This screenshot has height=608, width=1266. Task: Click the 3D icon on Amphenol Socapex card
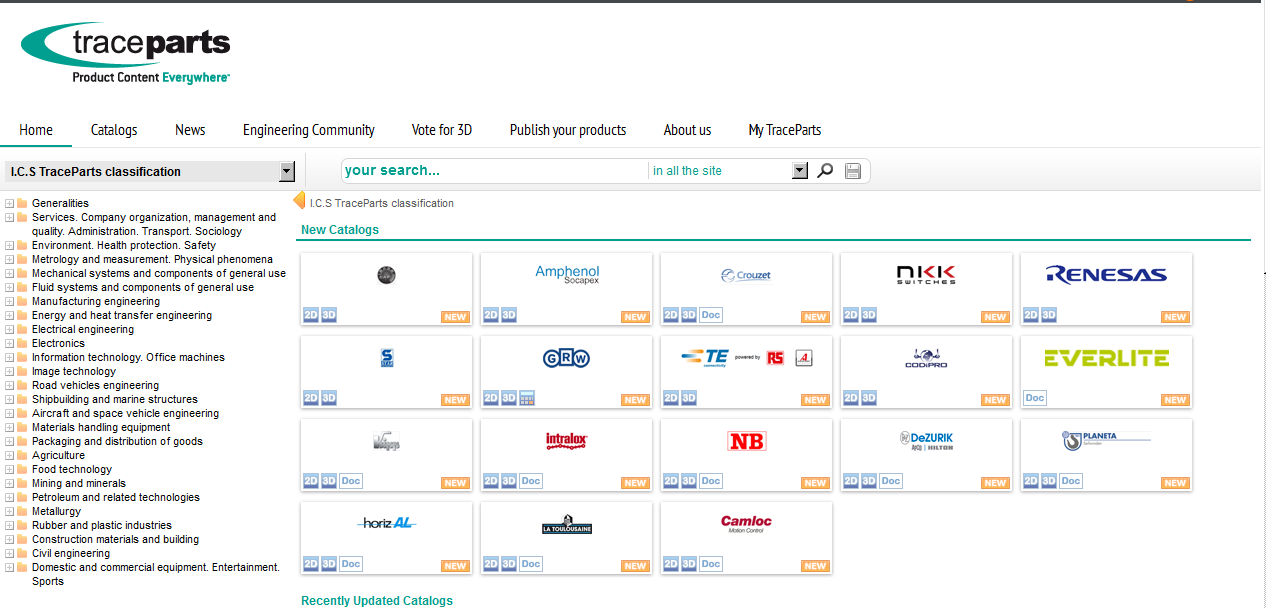point(509,315)
